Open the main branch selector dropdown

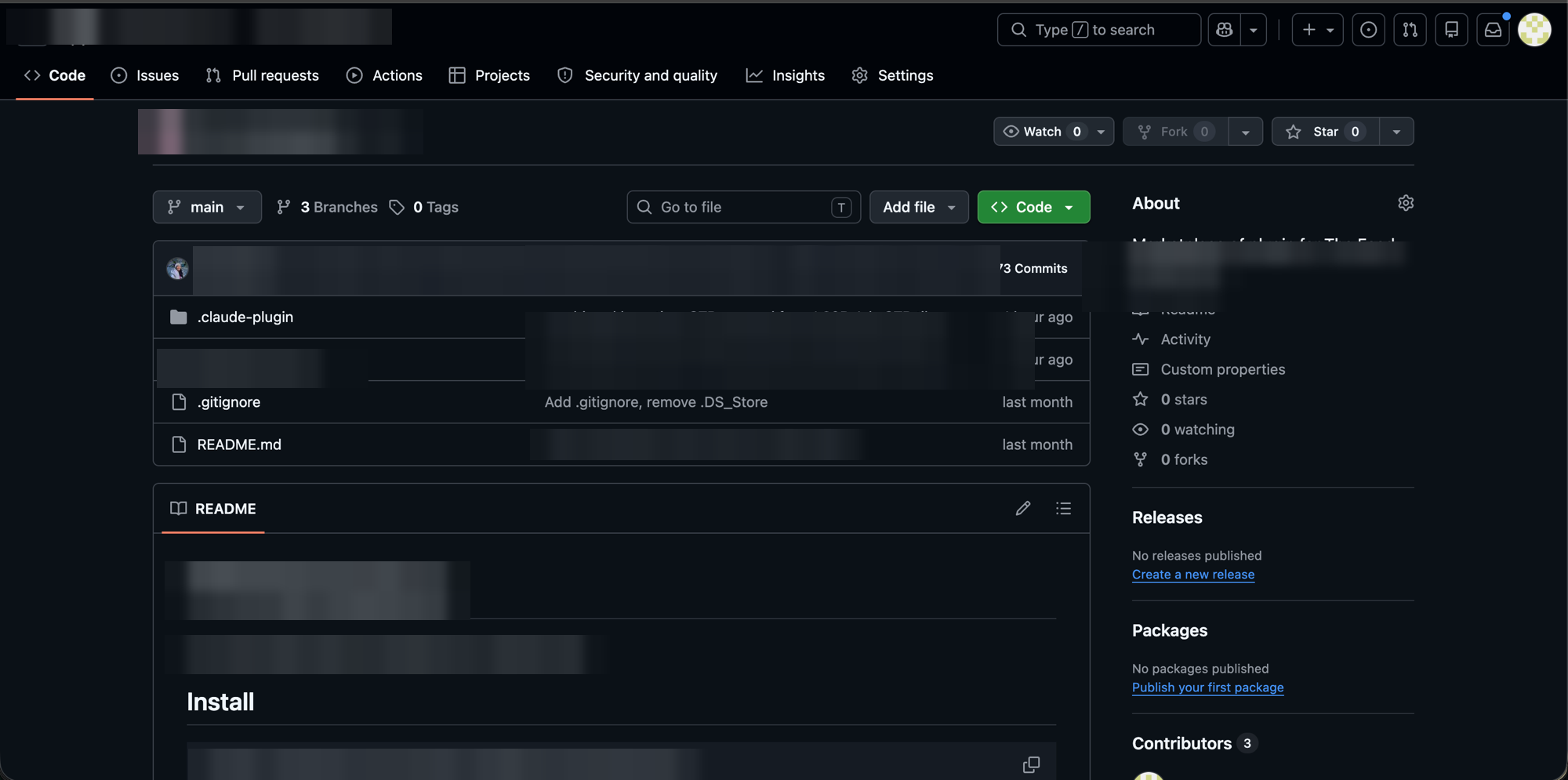tap(207, 207)
